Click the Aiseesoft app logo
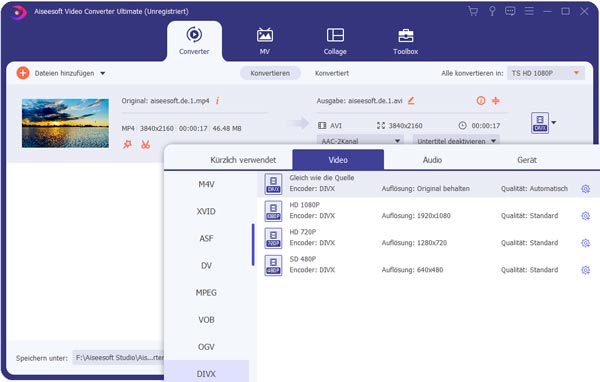The height and width of the screenshot is (382, 600). click(18, 12)
